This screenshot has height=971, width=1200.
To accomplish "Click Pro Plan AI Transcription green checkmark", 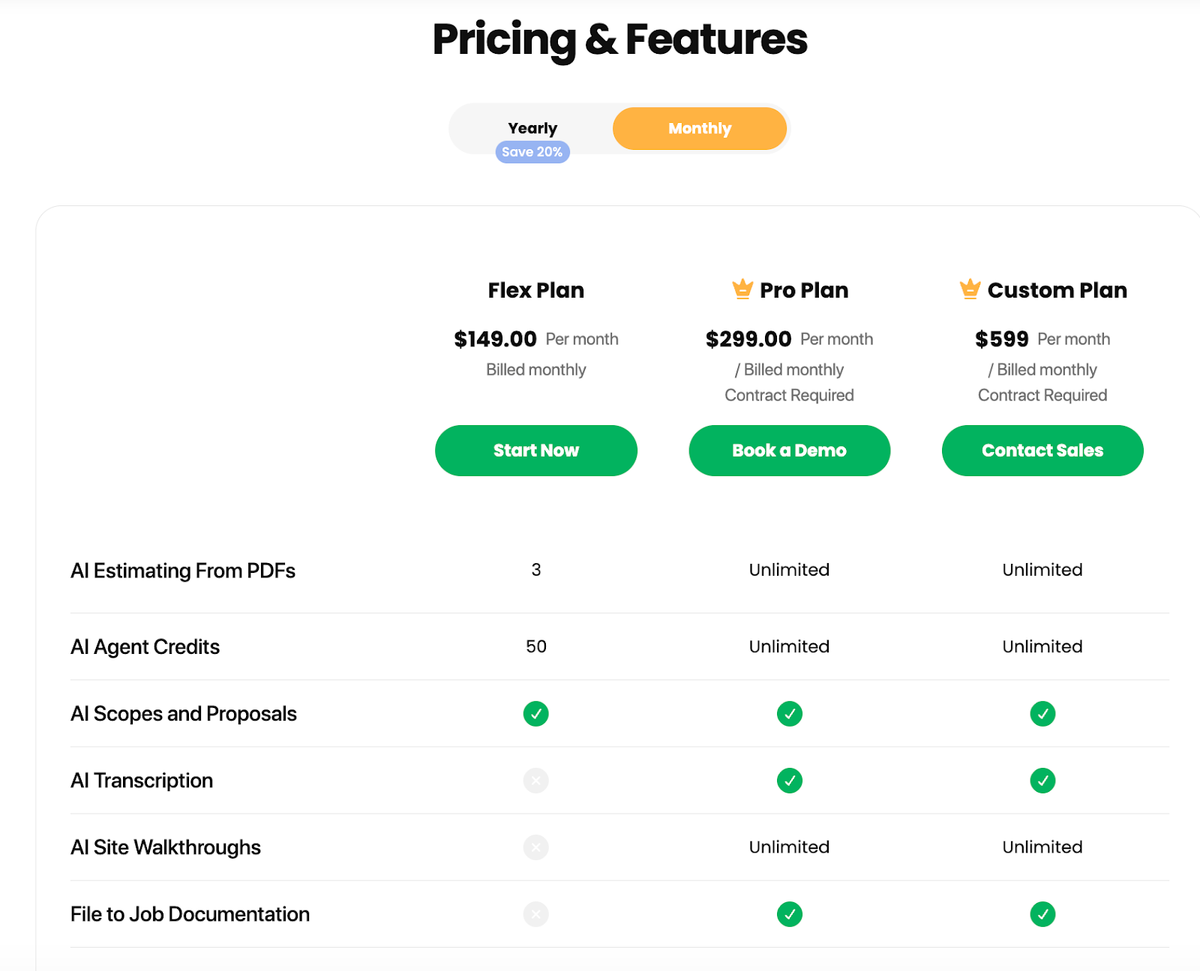I will [x=790, y=781].
